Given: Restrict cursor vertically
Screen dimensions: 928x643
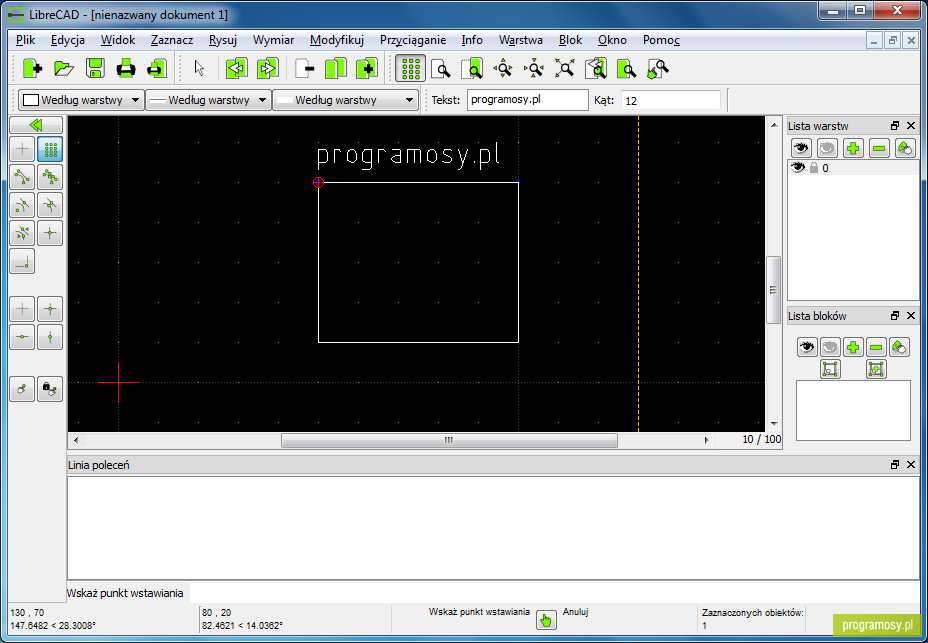Looking at the screenshot, I should (x=50, y=337).
